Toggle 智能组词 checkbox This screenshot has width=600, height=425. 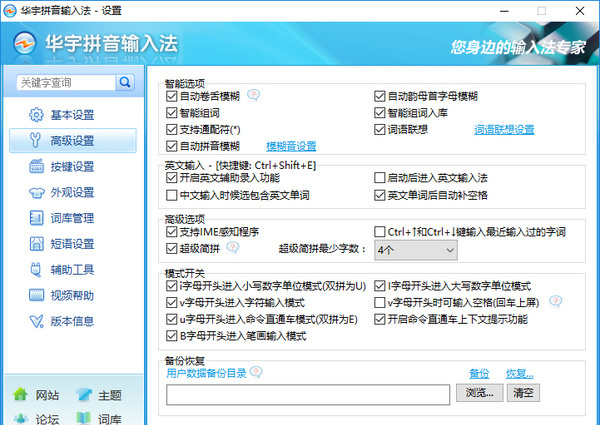[171, 113]
